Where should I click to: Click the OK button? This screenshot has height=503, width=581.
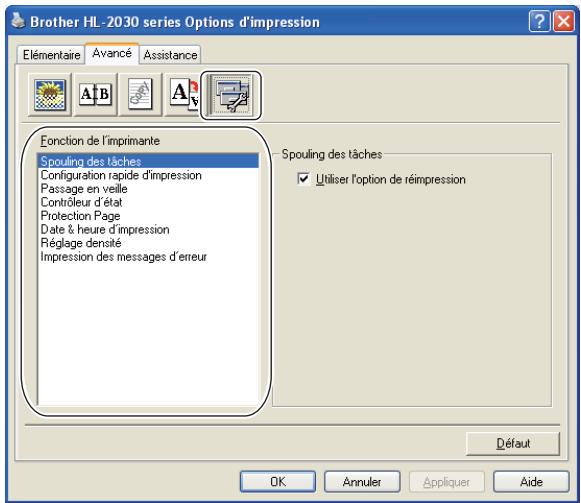pos(278,482)
